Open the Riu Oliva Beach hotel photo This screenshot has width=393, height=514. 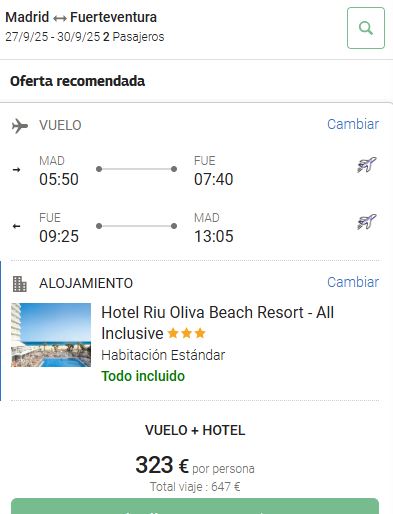tap(51, 335)
